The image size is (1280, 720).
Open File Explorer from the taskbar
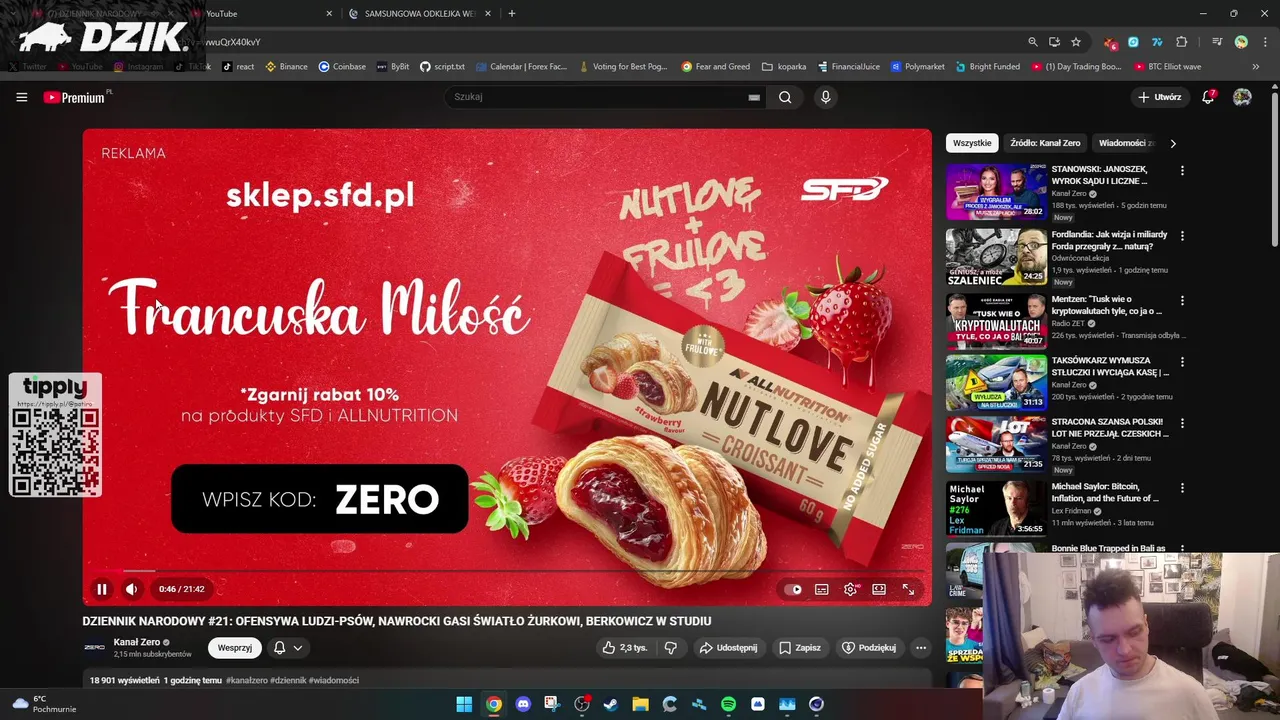click(640, 704)
